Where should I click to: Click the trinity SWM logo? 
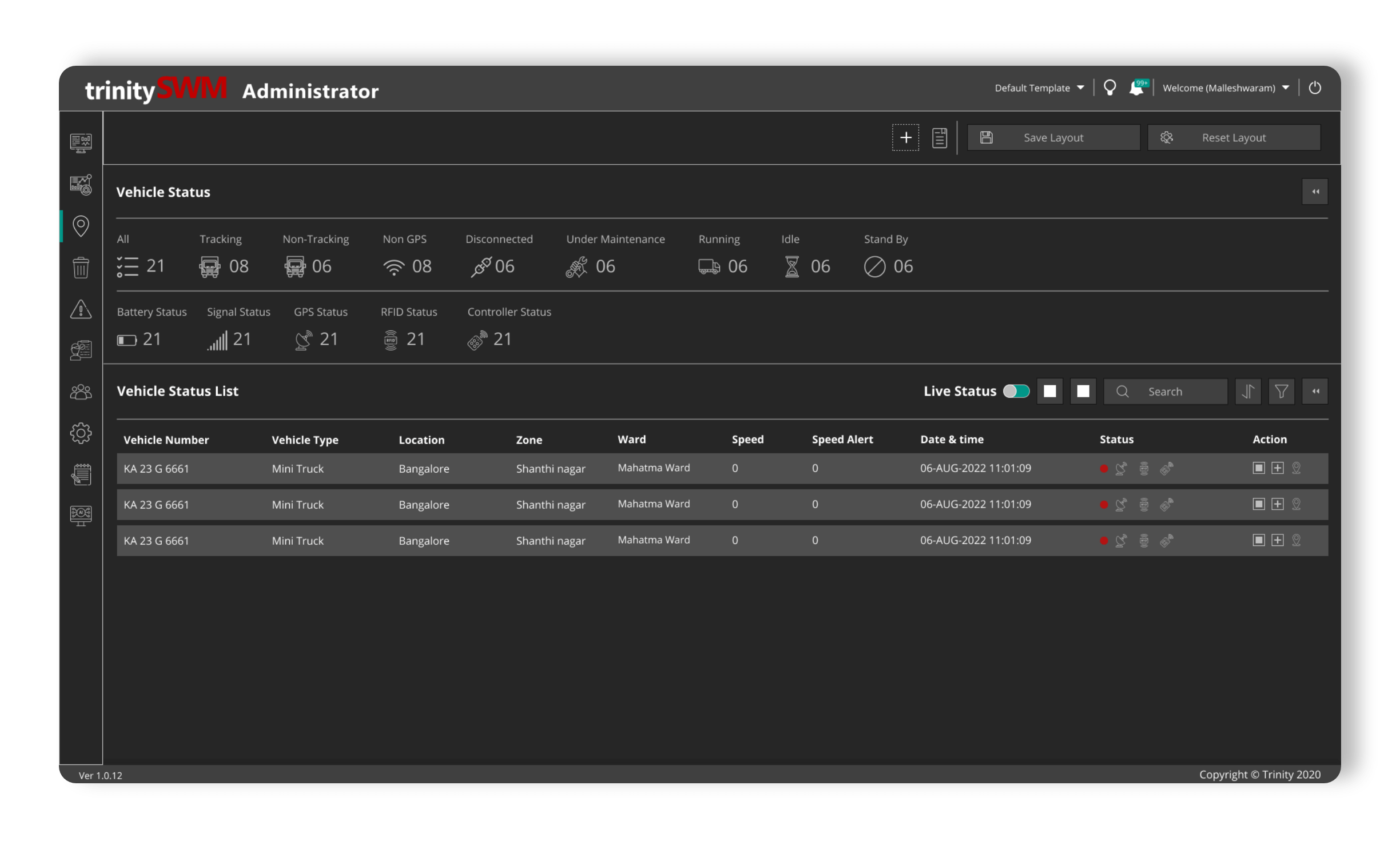click(156, 89)
